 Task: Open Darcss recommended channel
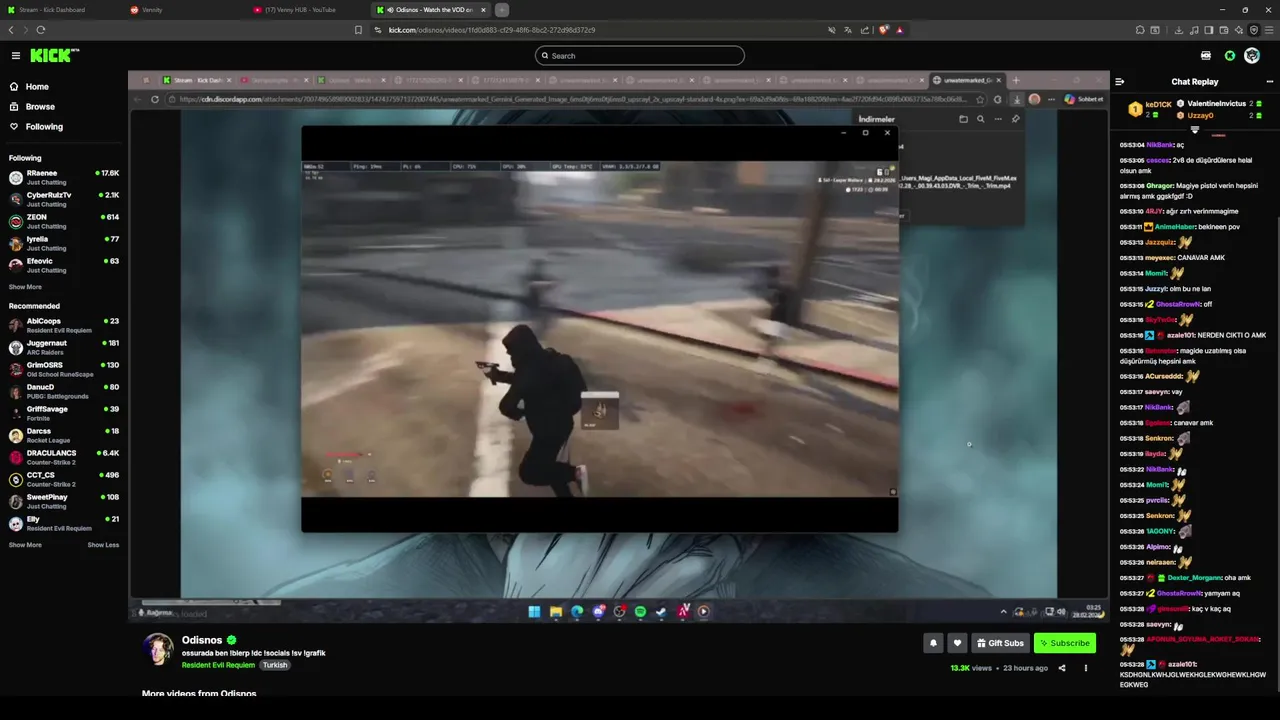point(64,436)
